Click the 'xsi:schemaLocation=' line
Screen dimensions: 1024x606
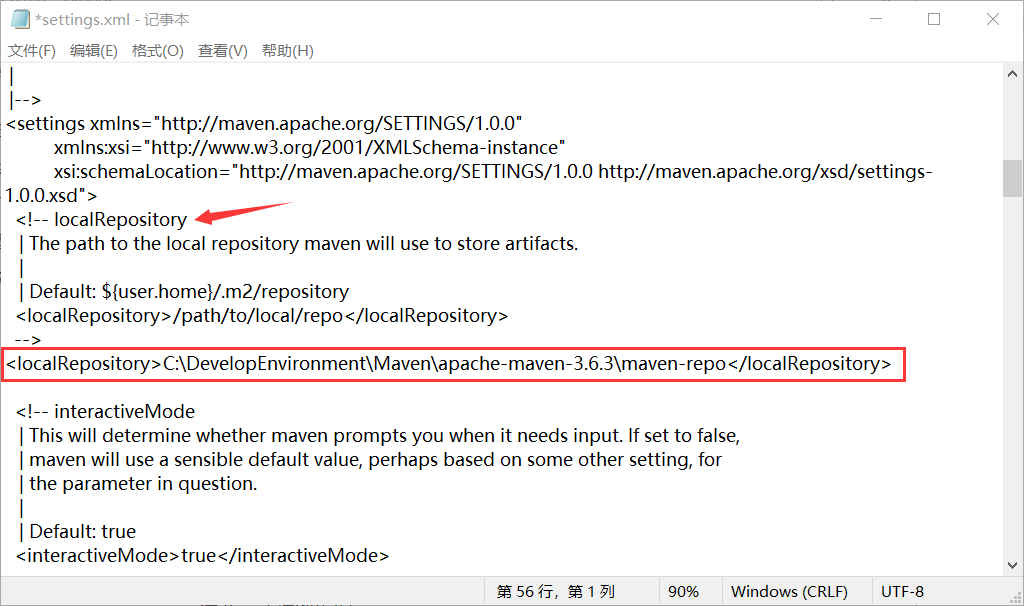[x=493, y=172]
